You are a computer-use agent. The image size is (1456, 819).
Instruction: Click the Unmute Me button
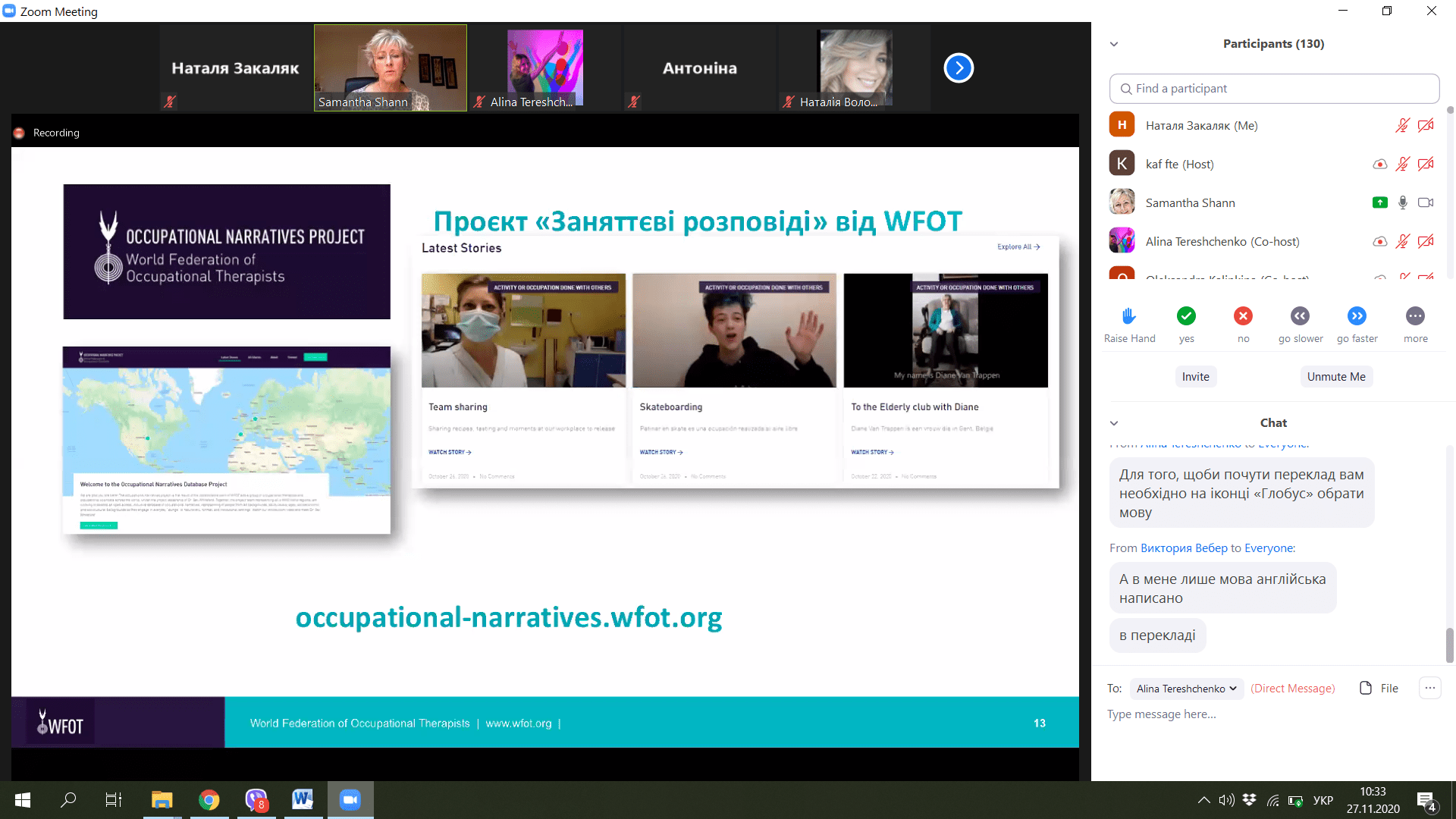coord(1335,377)
